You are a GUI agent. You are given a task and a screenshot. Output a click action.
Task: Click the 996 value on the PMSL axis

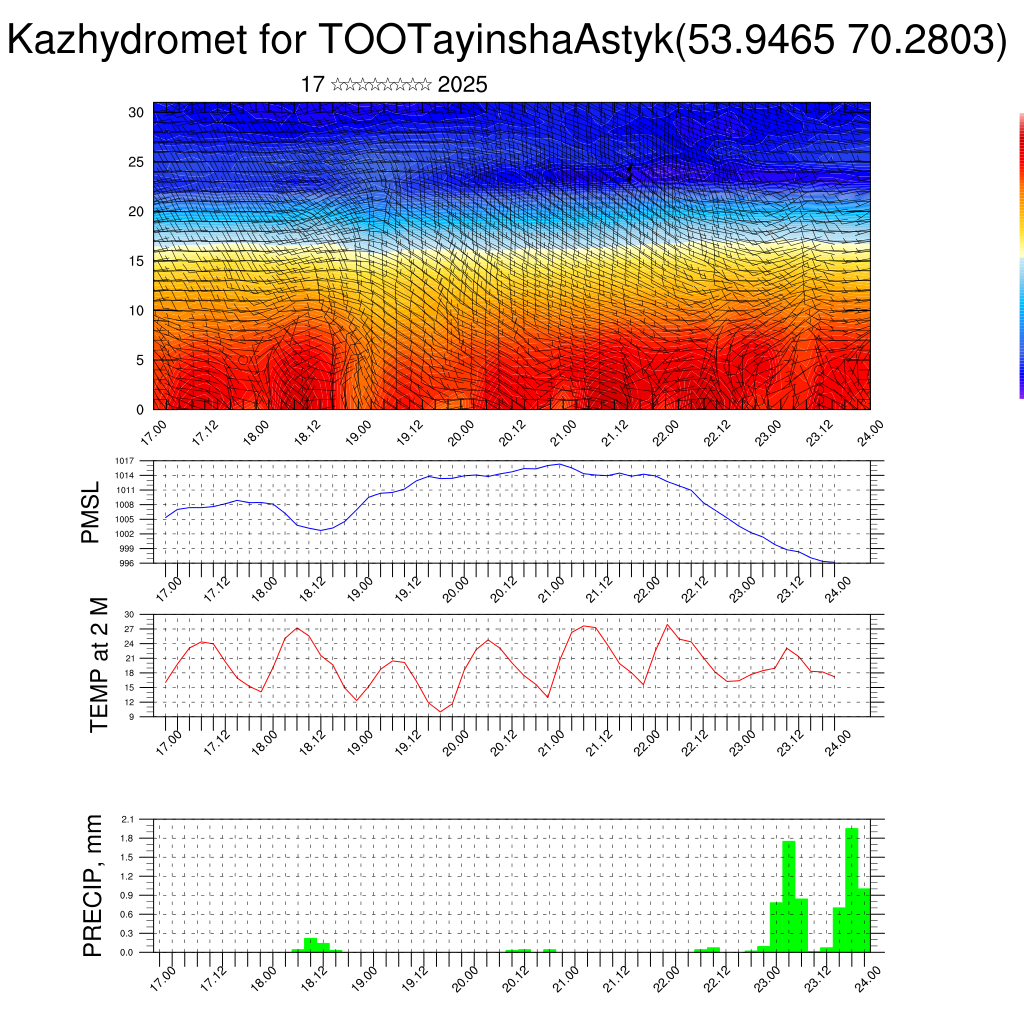[127, 564]
